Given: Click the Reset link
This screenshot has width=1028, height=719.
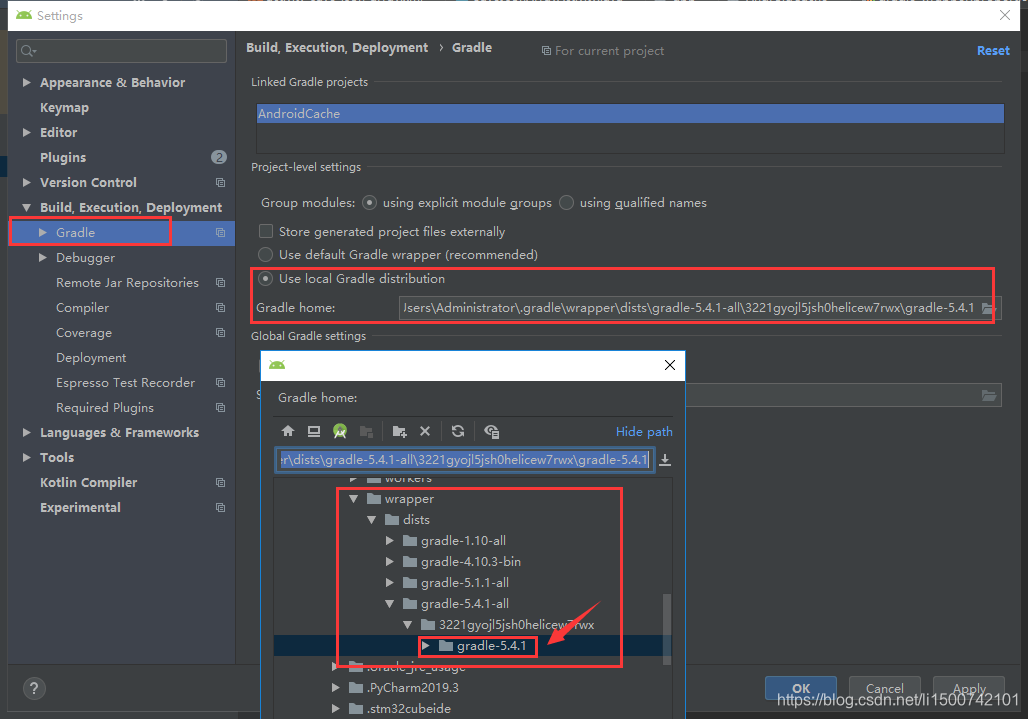Looking at the screenshot, I should (x=993, y=50).
